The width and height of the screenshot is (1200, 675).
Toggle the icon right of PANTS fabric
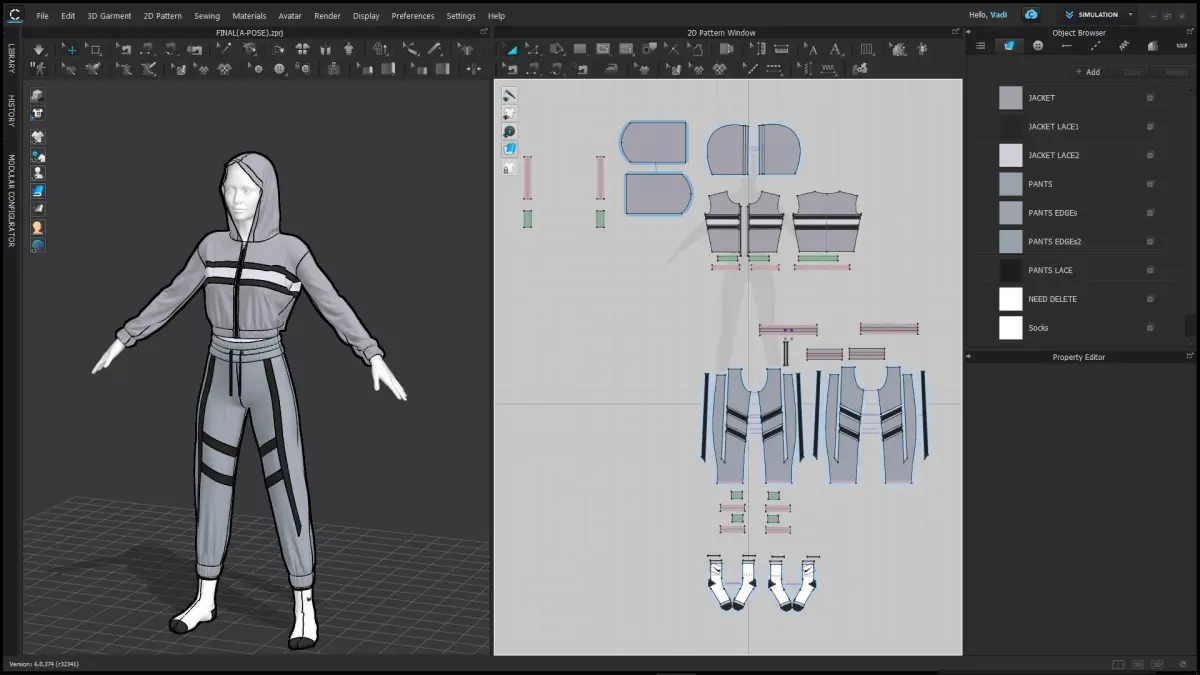pyautogui.click(x=1150, y=184)
